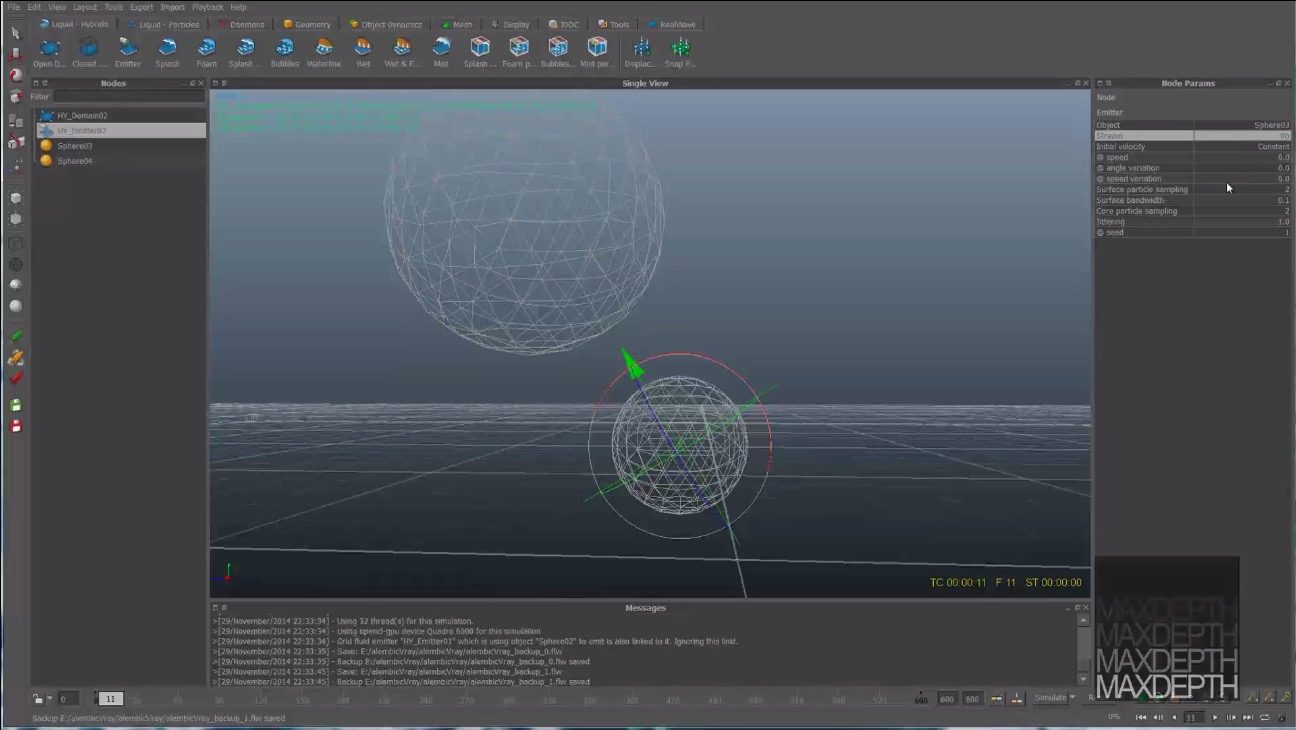Toggle the timeline lock icon
Image resolution: width=1296 pixels, height=730 pixels.
coord(37,699)
